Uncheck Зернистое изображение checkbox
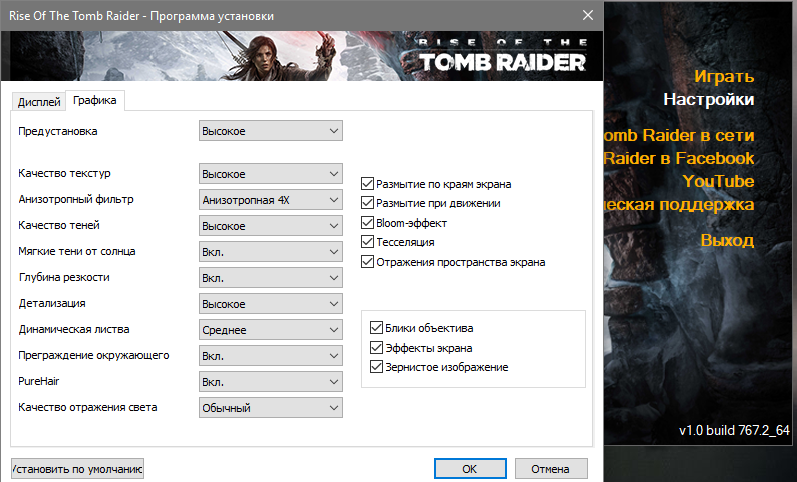 [x=376, y=367]
